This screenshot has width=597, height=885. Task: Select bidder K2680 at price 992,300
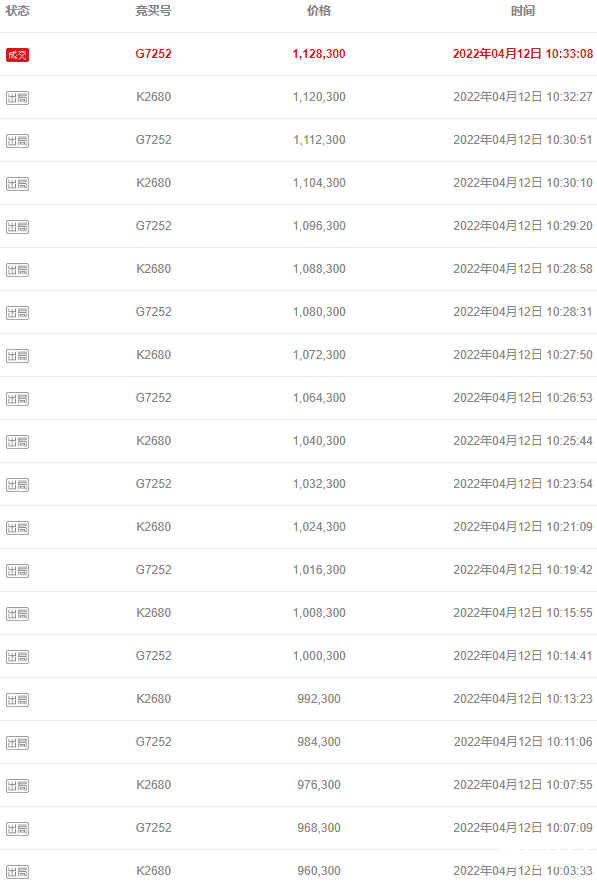[153, 699]
